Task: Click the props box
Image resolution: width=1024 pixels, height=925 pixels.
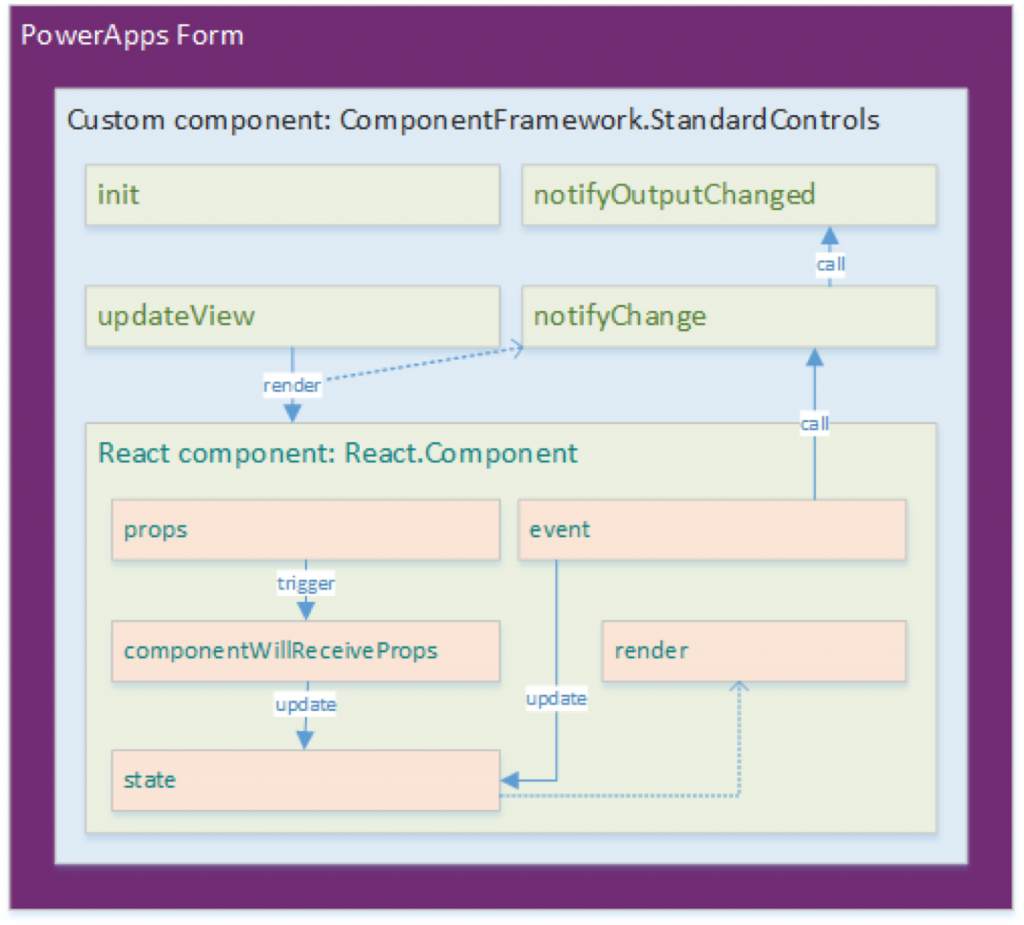Action: (x=306, y=530)
